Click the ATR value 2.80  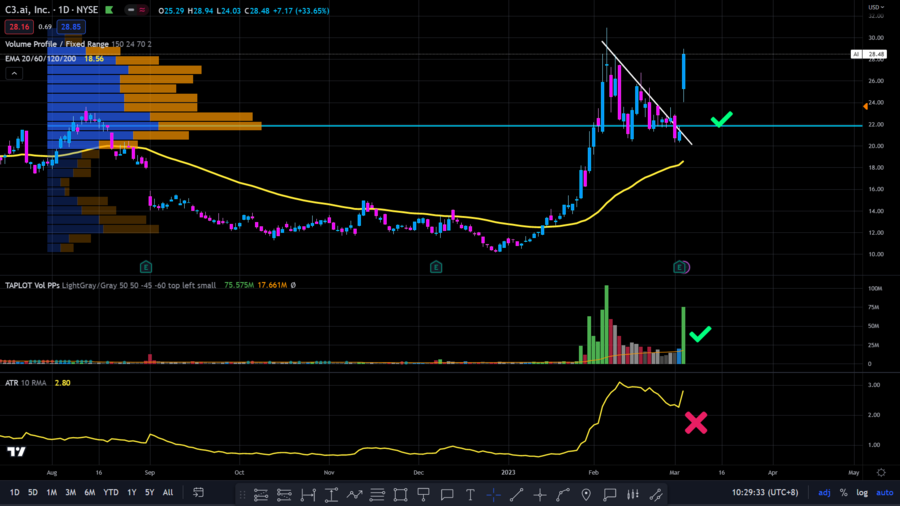(x=63, y=383)
